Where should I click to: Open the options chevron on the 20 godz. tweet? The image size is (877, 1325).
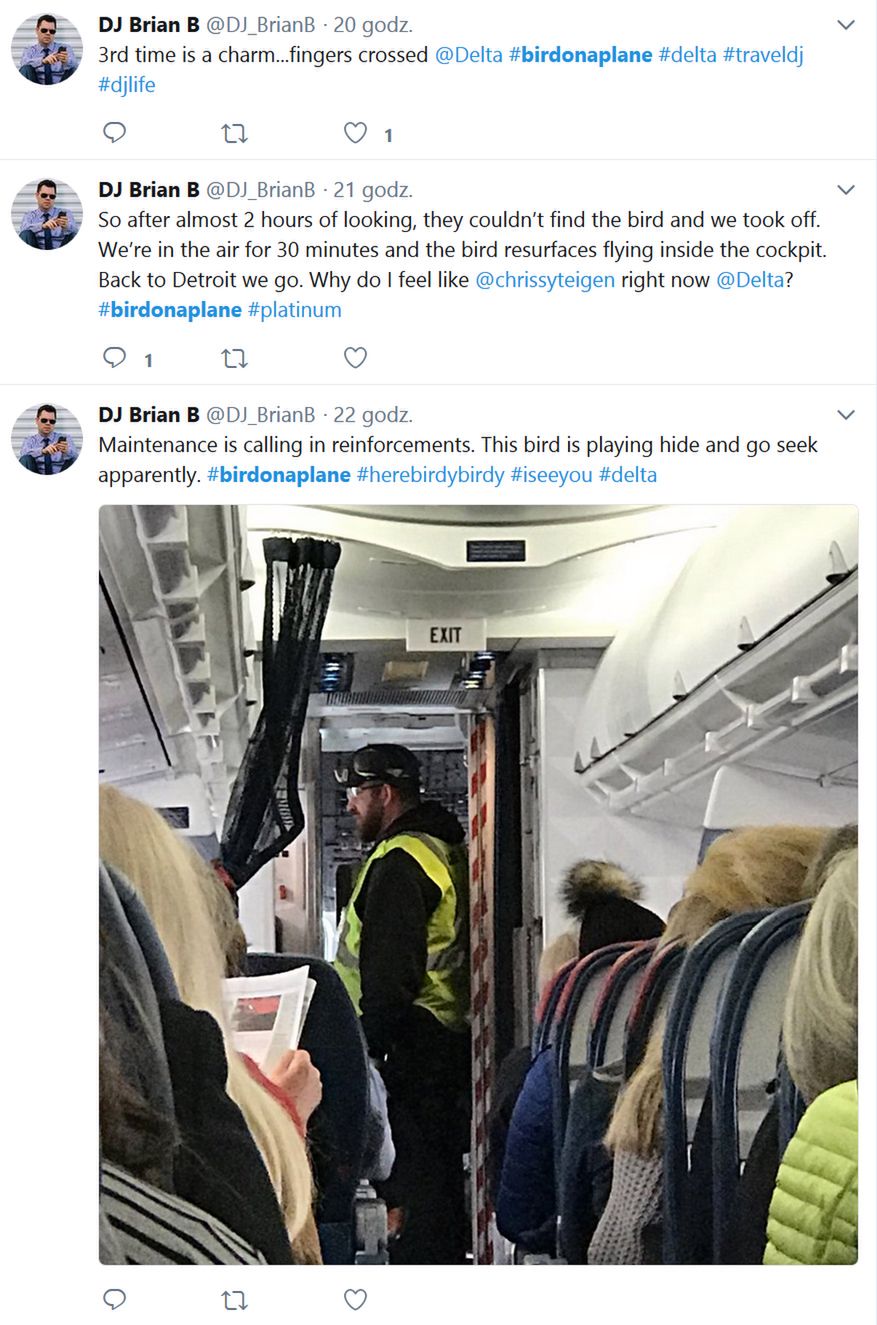[x=846, y=25]
